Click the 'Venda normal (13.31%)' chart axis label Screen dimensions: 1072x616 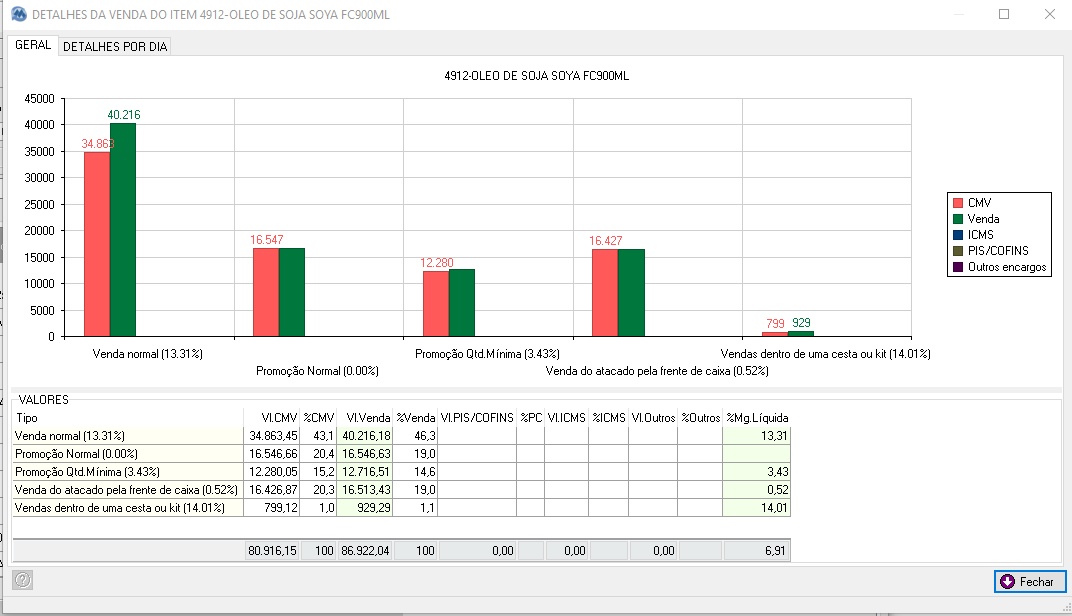[x=148, y=353]
